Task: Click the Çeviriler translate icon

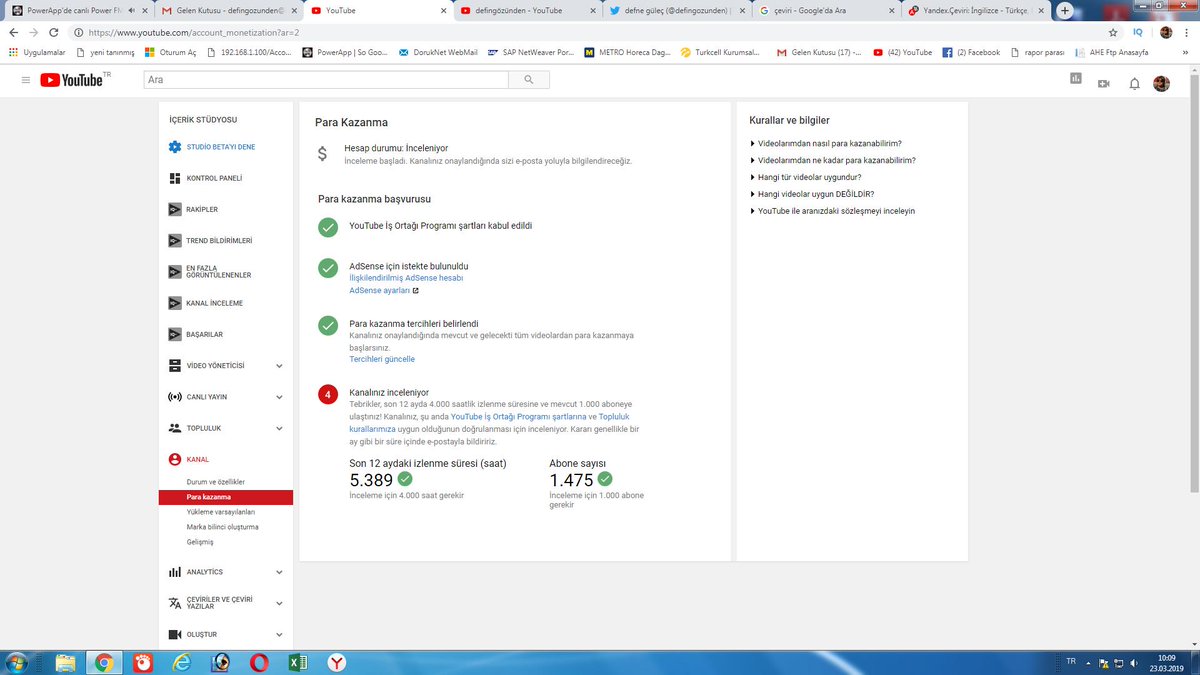Action: coord(175,603)
